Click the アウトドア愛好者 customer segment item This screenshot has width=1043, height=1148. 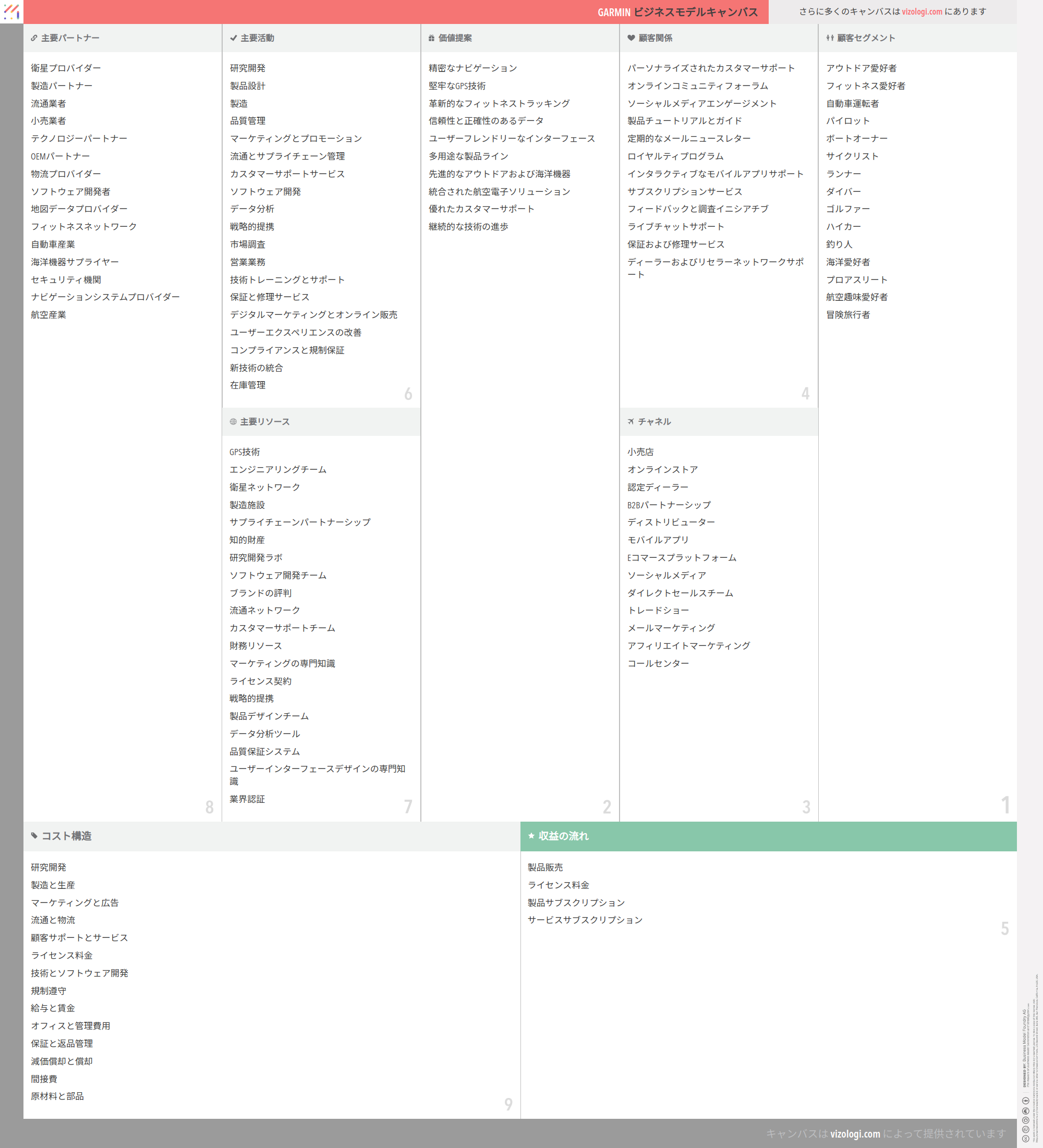pyautogui.click(x=860, y=68)
